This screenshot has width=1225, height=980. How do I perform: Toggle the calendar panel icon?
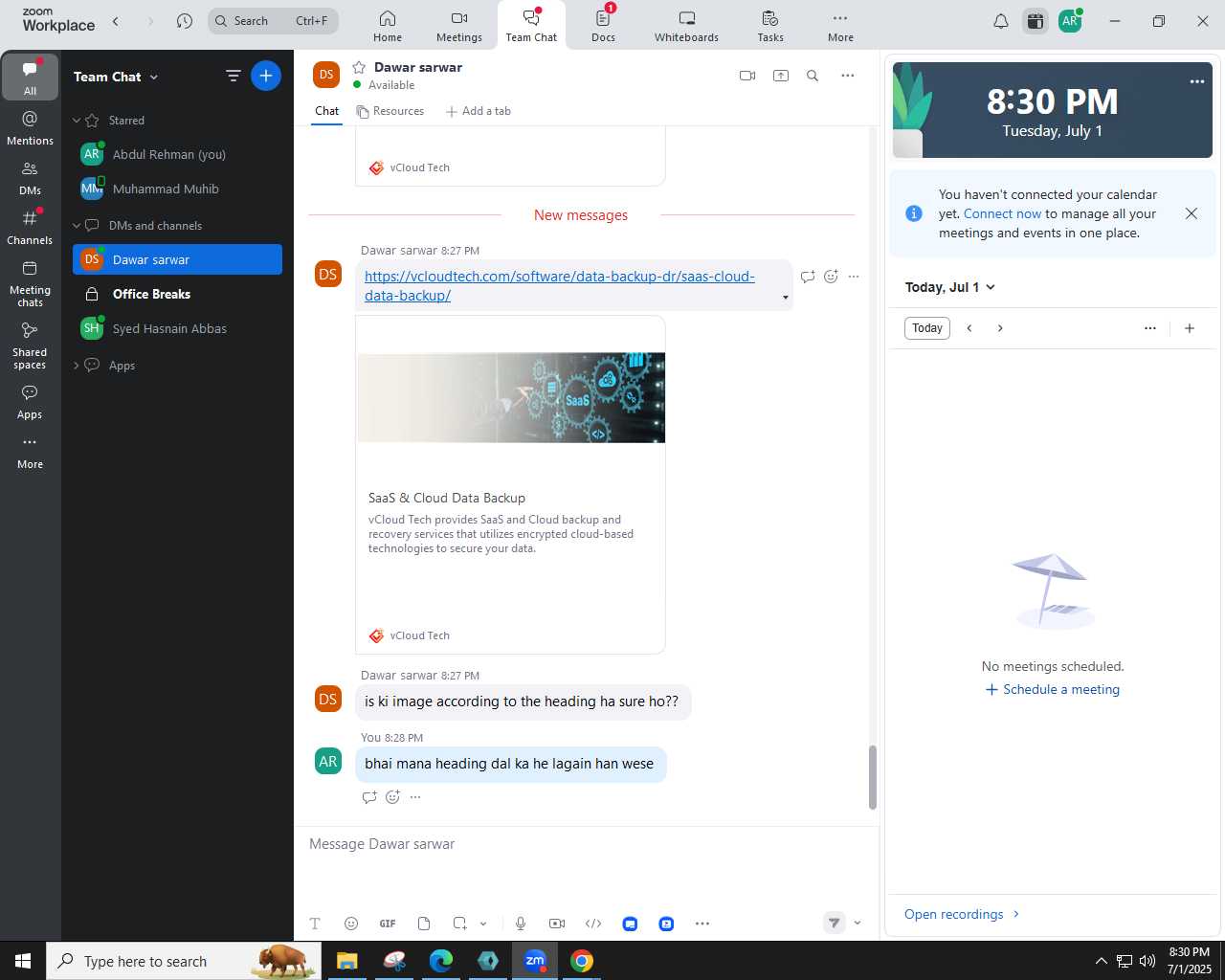pos(1035,21)
